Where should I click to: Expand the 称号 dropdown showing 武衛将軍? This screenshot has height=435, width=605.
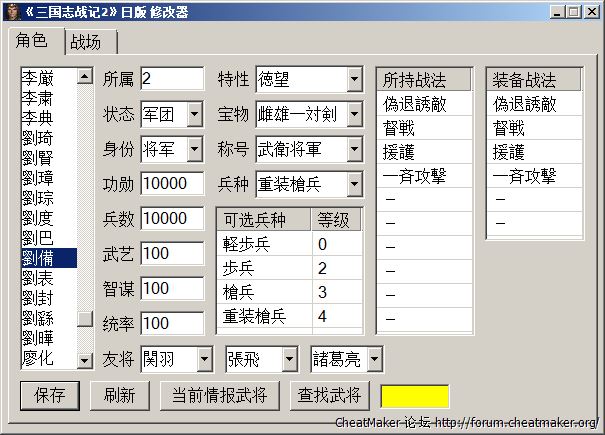pos(355,149)
